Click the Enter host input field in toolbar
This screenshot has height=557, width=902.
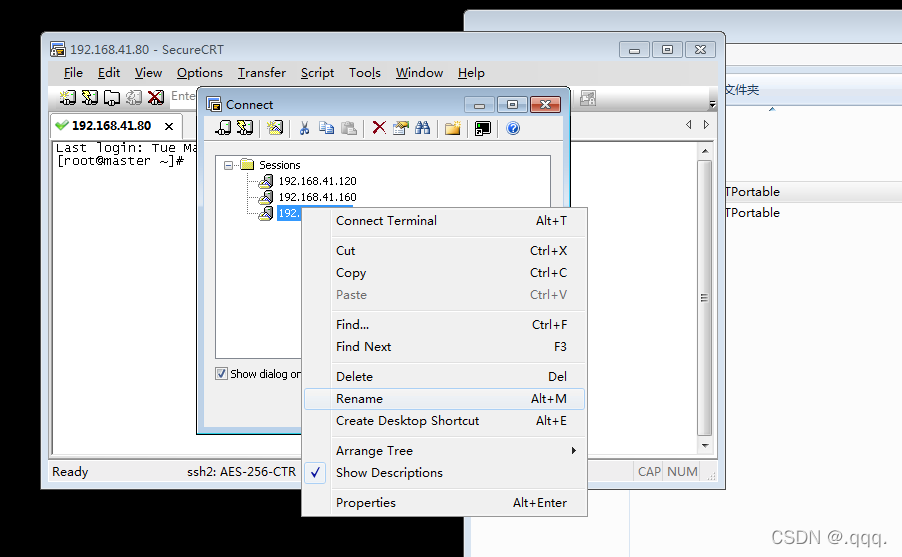(183, 97)
